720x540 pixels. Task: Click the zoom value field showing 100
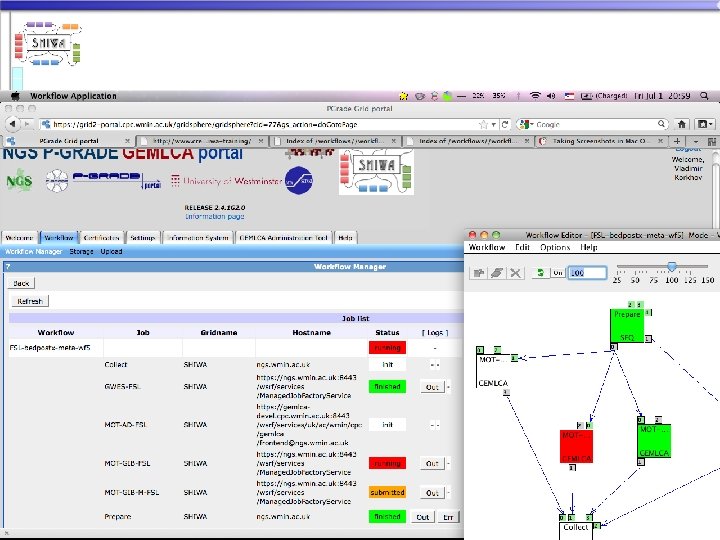pos(587,273)
